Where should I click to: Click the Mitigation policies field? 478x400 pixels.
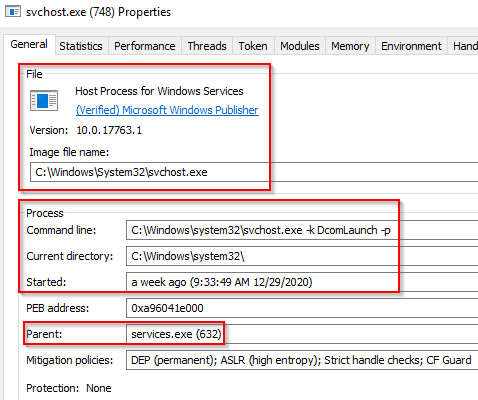pyautogui.click(x=302, y=360)
